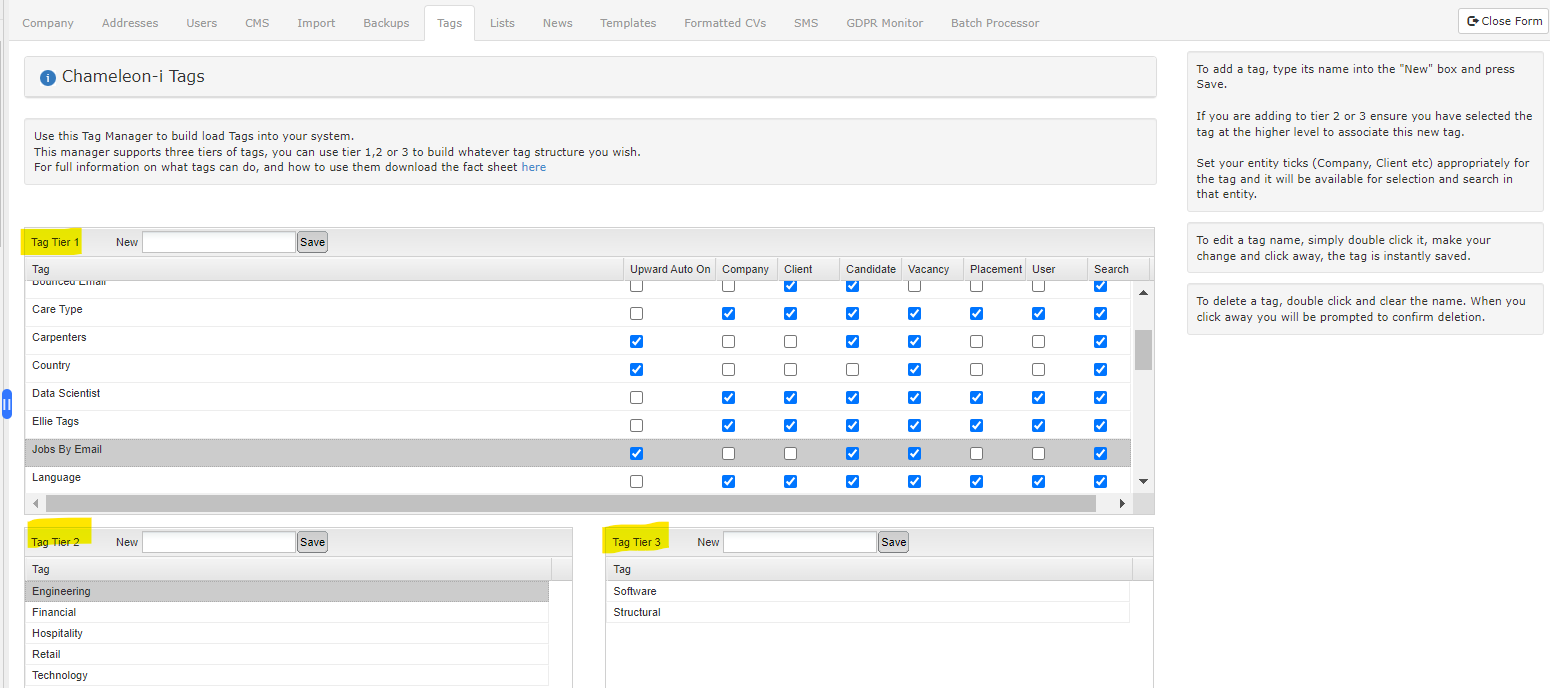The height and width of the screenshot is (688, 1550).
Task: Open the Import tab
Action: (x=316, y=23)
